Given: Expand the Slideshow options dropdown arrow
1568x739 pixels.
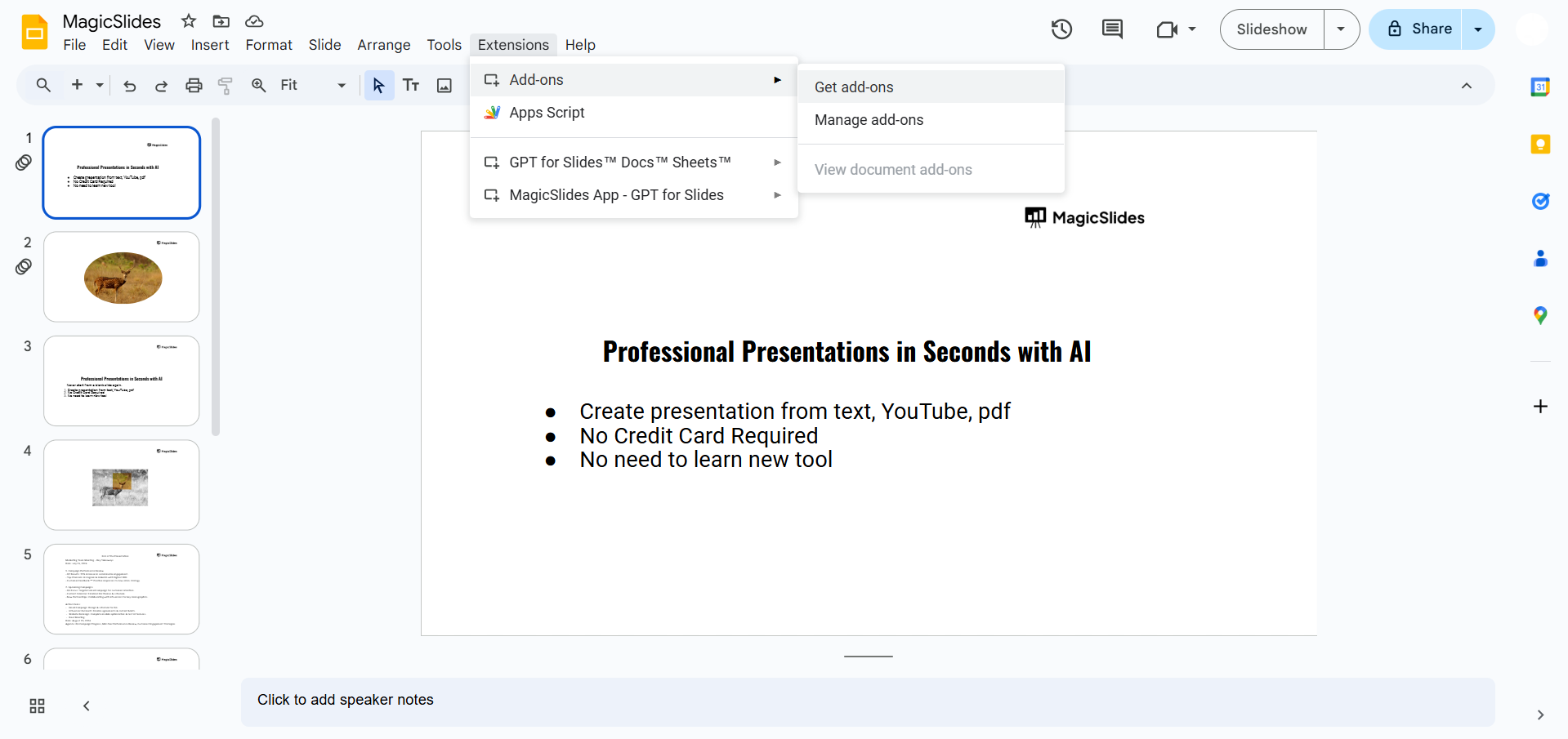Looking at the screenshot, I should click(1341, 29).
